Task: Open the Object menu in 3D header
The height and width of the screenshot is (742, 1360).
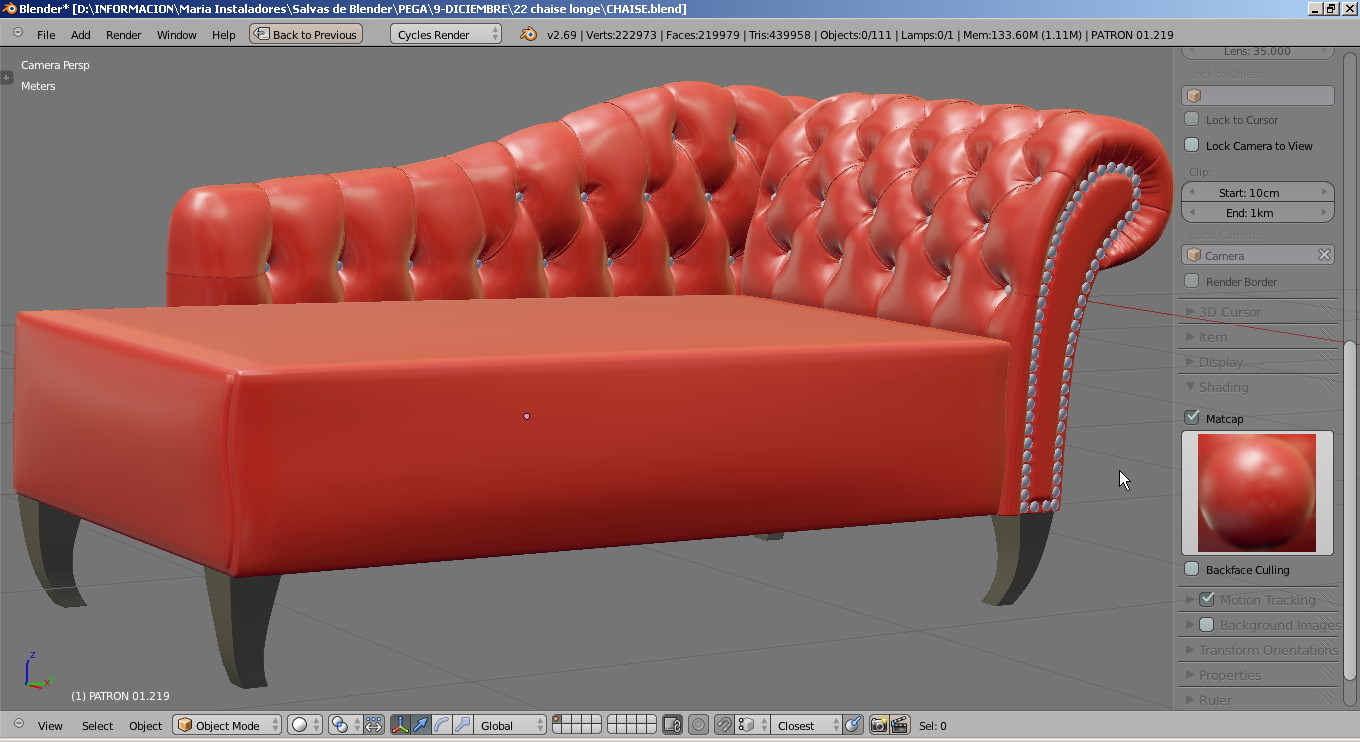Action: click(x=146, y=726)
